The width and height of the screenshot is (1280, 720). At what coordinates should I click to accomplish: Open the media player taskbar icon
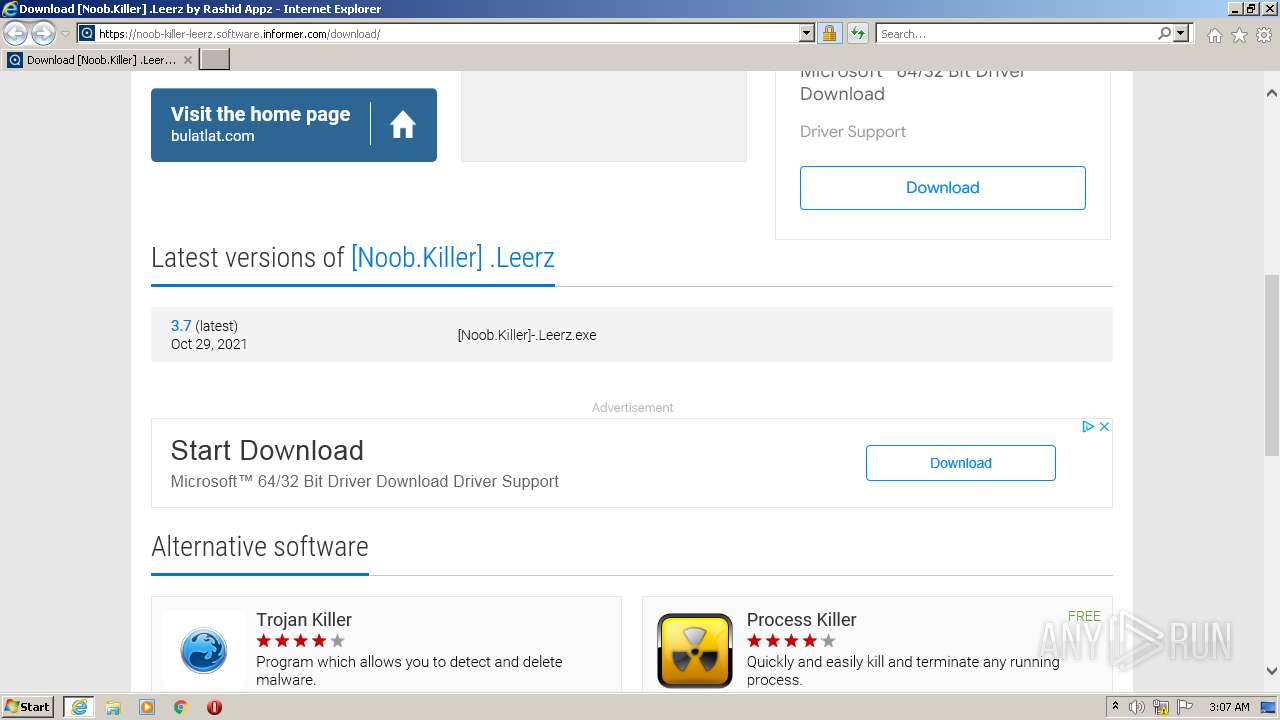[147, 707]
